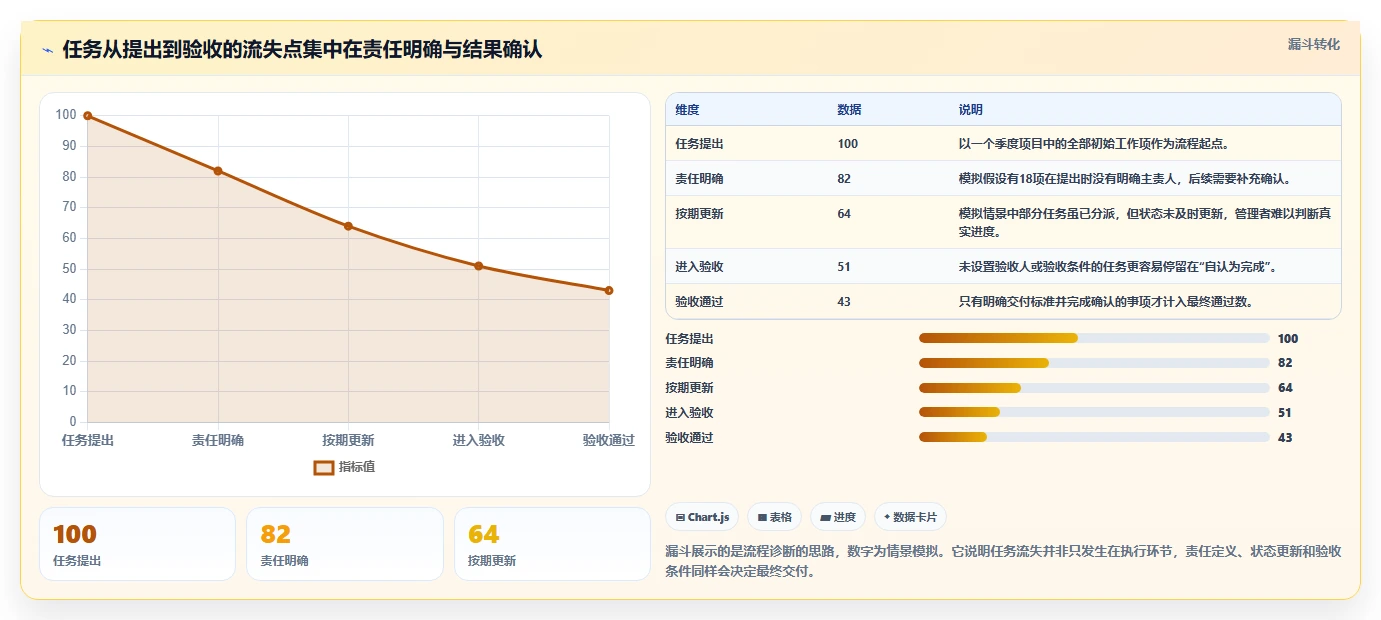Viewport: 1381px width, 620px height.
Task: Click the 任务提出 data point at 100
Action: pos(88,116)
